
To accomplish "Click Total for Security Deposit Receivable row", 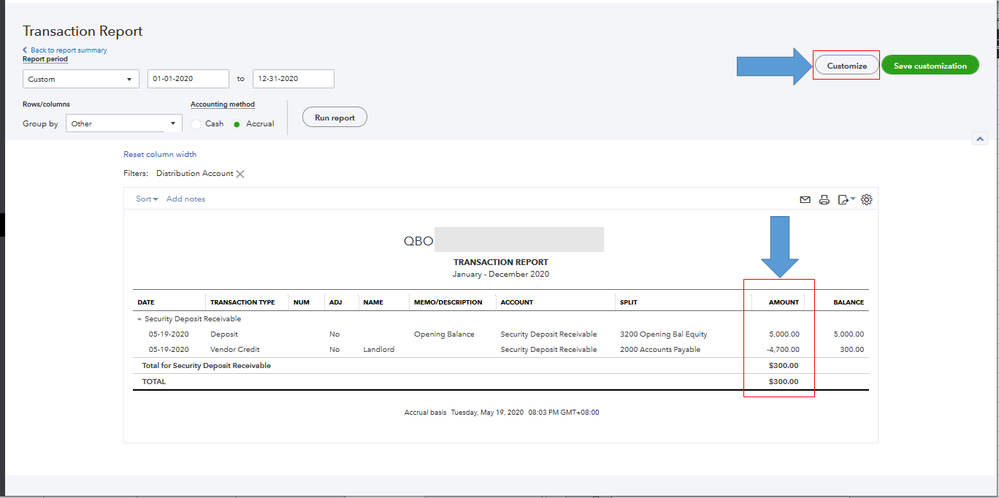I will pyautogui.click(x=501, y=366).
